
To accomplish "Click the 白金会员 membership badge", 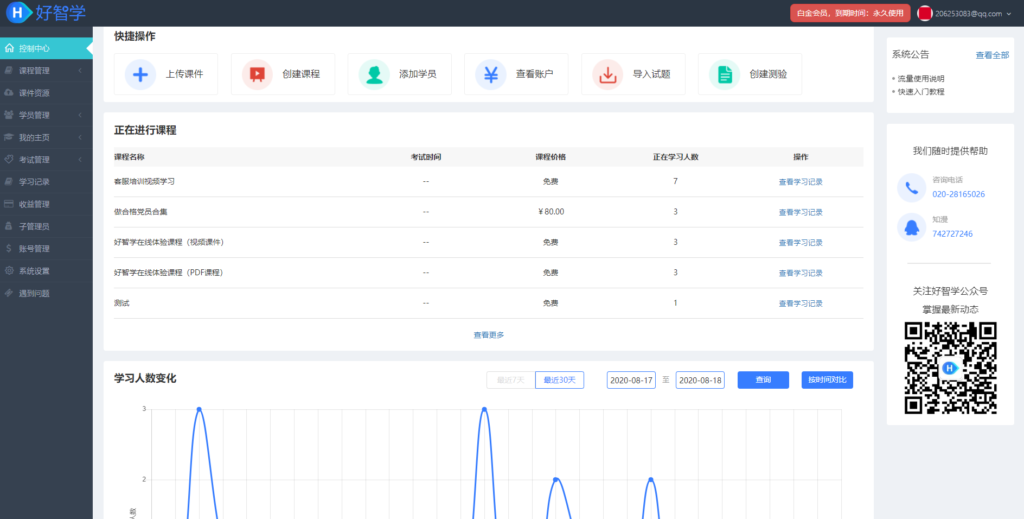I will pyautogui.click(x=850, y=13).
